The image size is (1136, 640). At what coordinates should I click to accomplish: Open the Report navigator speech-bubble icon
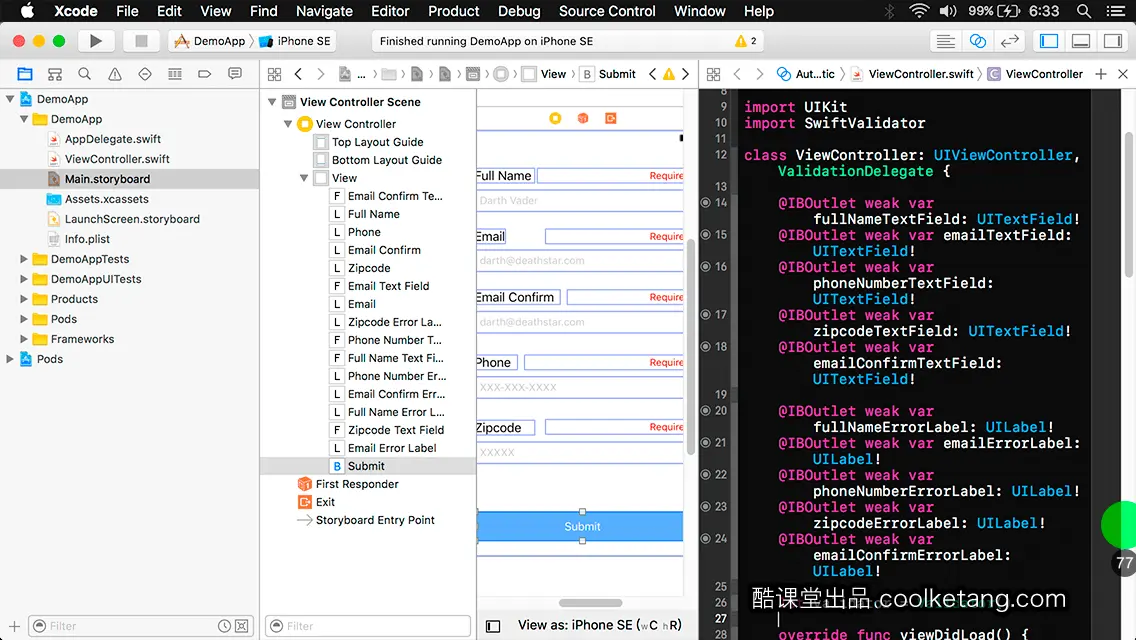click(x=235, y=74)
